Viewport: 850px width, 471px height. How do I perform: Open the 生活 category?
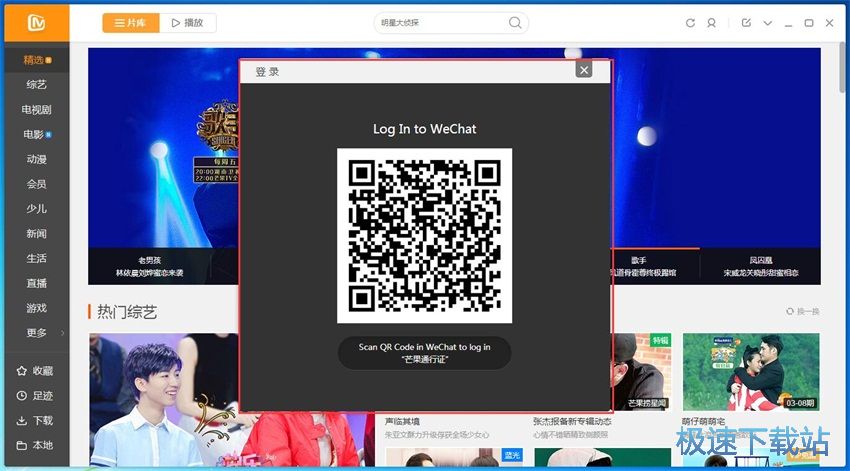37,259
